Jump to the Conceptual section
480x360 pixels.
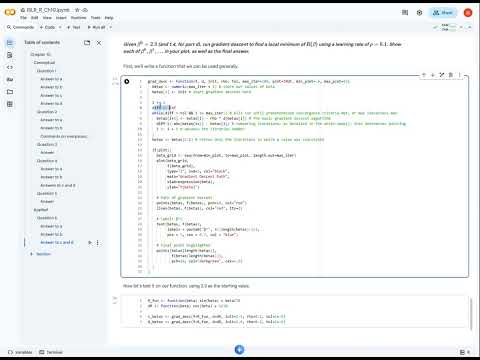pos(44,63)
